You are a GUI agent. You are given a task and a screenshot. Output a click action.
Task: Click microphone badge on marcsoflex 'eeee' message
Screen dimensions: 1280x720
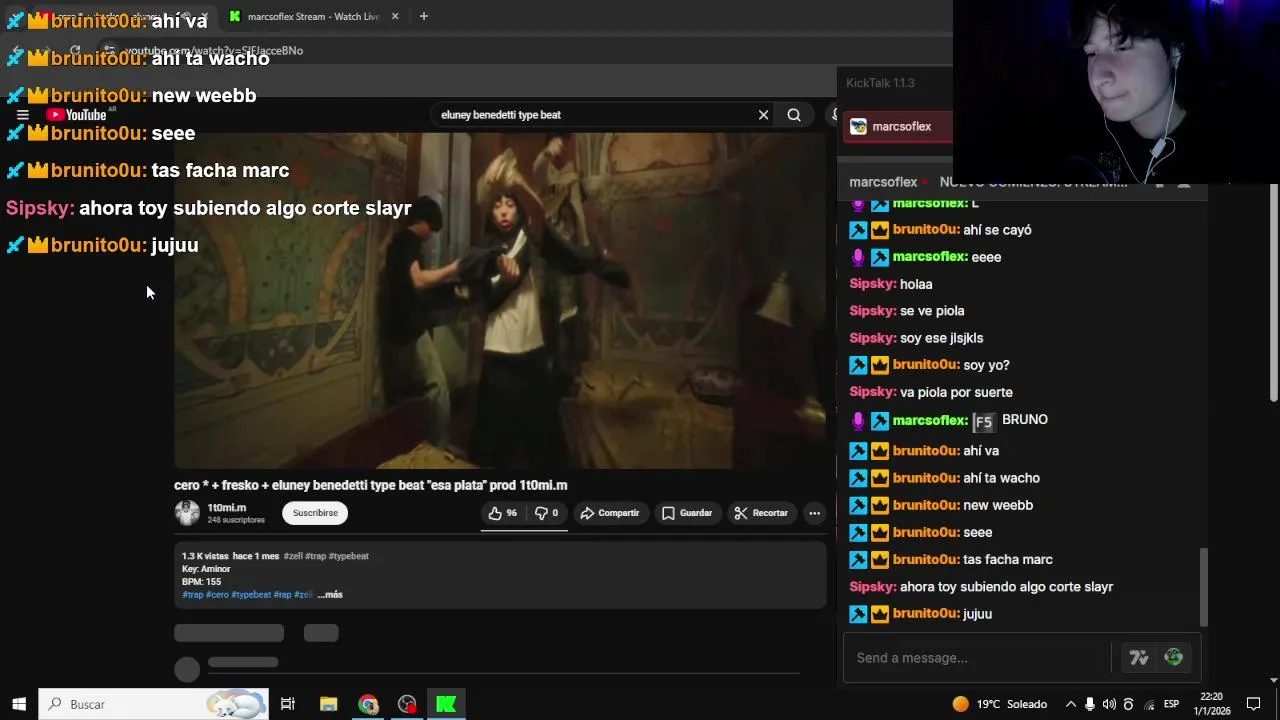(858, 257)
